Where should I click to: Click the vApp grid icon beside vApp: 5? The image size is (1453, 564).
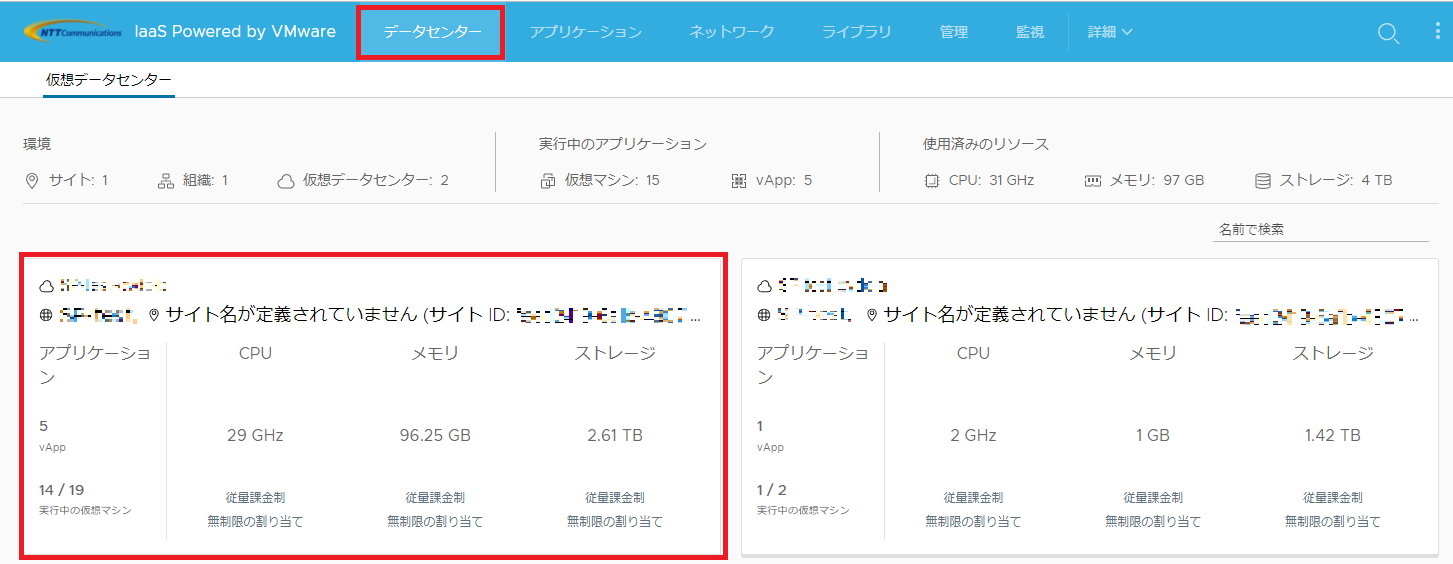click(739, 181)
